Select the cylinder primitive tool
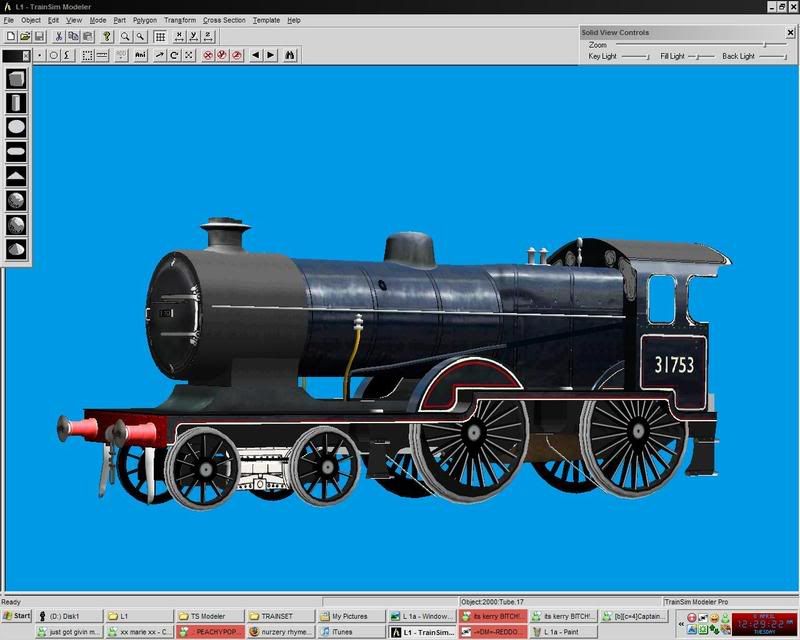The width and height of the screenshot is (800, 640). [16, 103]
